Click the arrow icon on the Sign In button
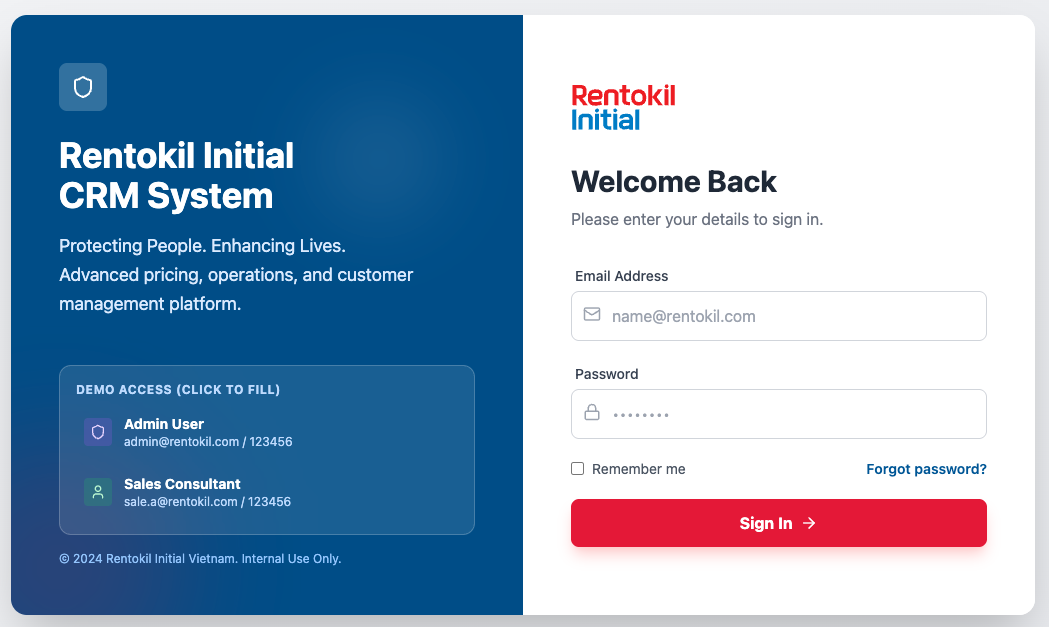The width and height of the screenshot is (1049, 627). [810, 523]
